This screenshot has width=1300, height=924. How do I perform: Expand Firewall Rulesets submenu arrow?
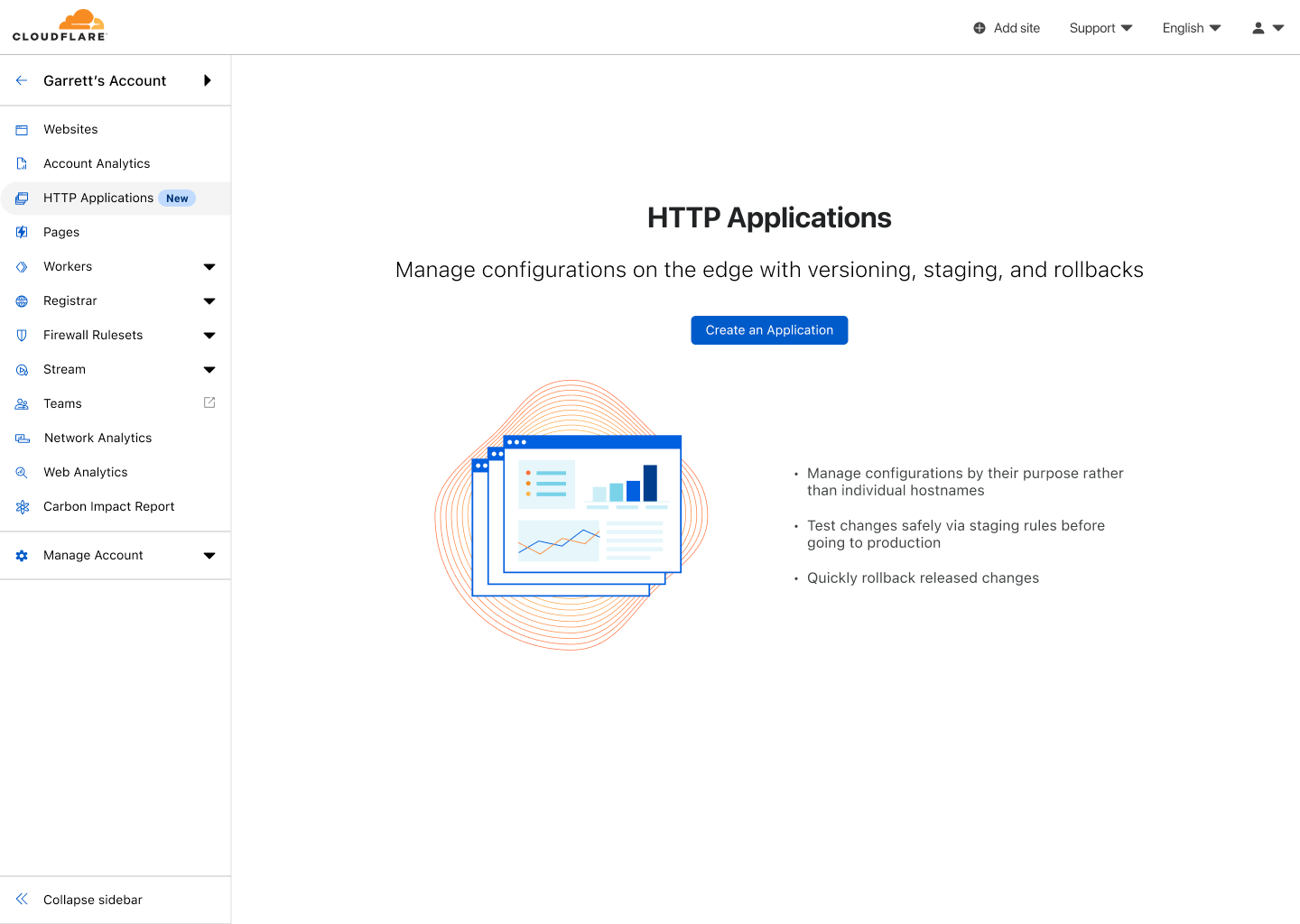point(209,336)
